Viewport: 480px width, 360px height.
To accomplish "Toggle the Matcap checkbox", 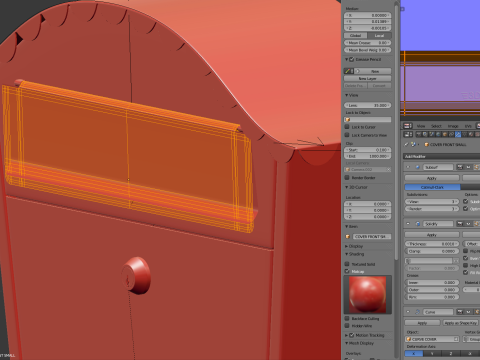I will point(347,271).
